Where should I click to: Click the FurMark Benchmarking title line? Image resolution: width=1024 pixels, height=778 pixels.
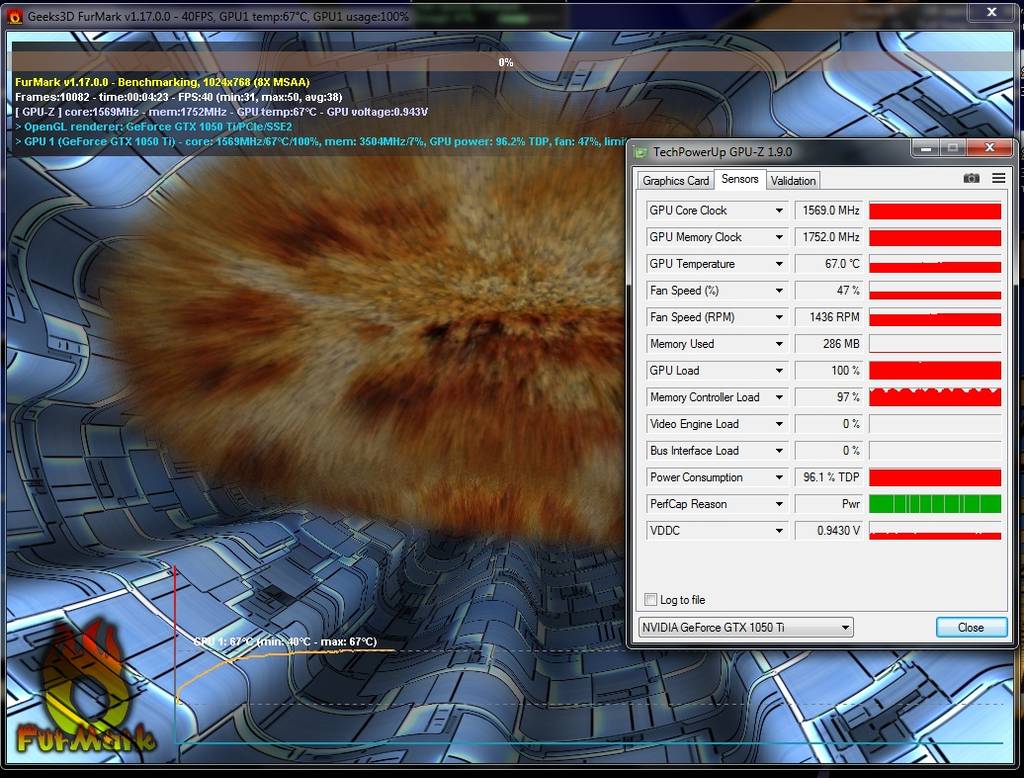pos(162,82)
